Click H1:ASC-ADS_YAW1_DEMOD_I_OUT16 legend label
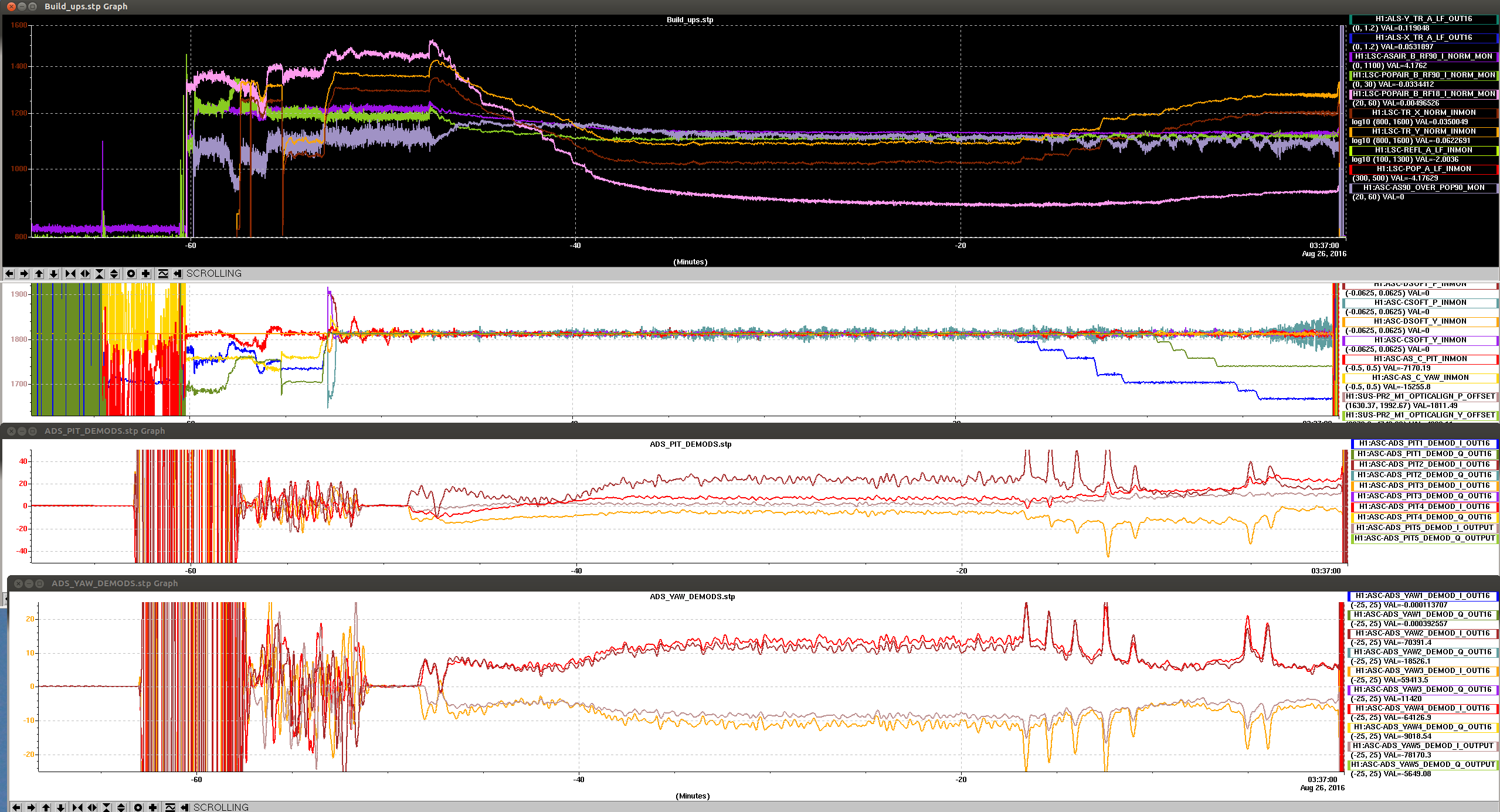The image size is (1500, 812). click(1422, 596)
